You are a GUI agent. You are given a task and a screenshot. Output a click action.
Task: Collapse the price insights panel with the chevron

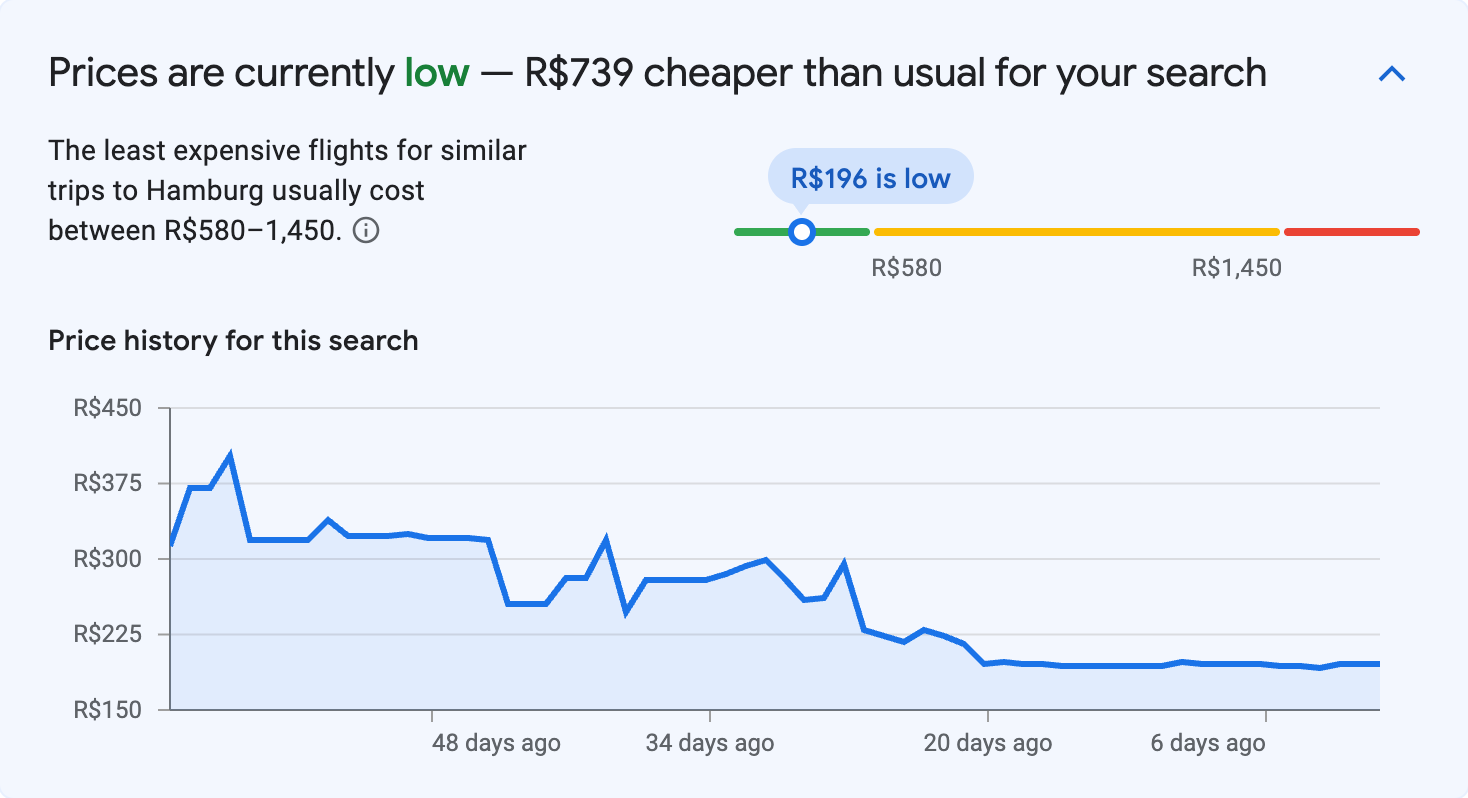tap(1391, 73)
